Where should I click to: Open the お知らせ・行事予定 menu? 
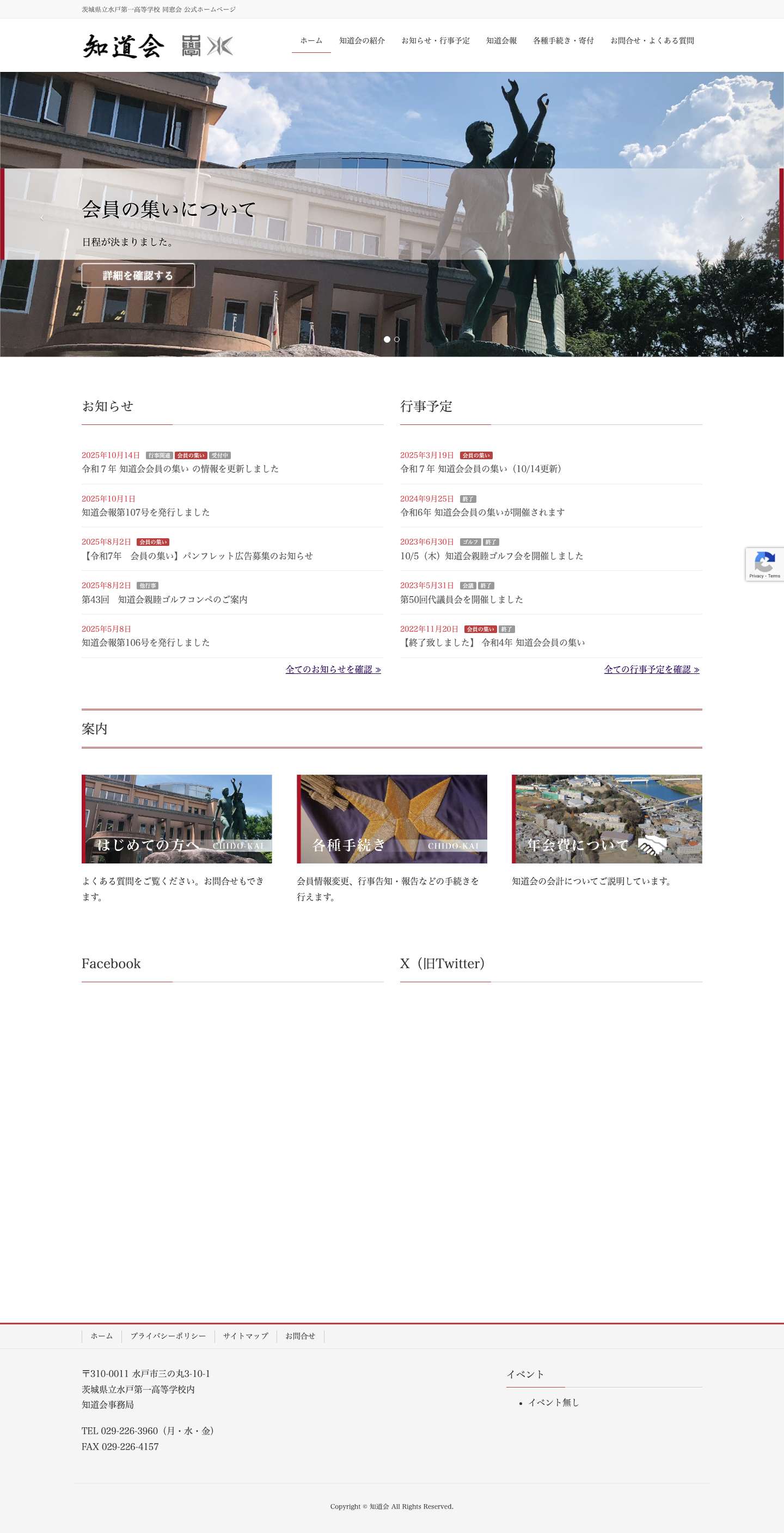436,40
